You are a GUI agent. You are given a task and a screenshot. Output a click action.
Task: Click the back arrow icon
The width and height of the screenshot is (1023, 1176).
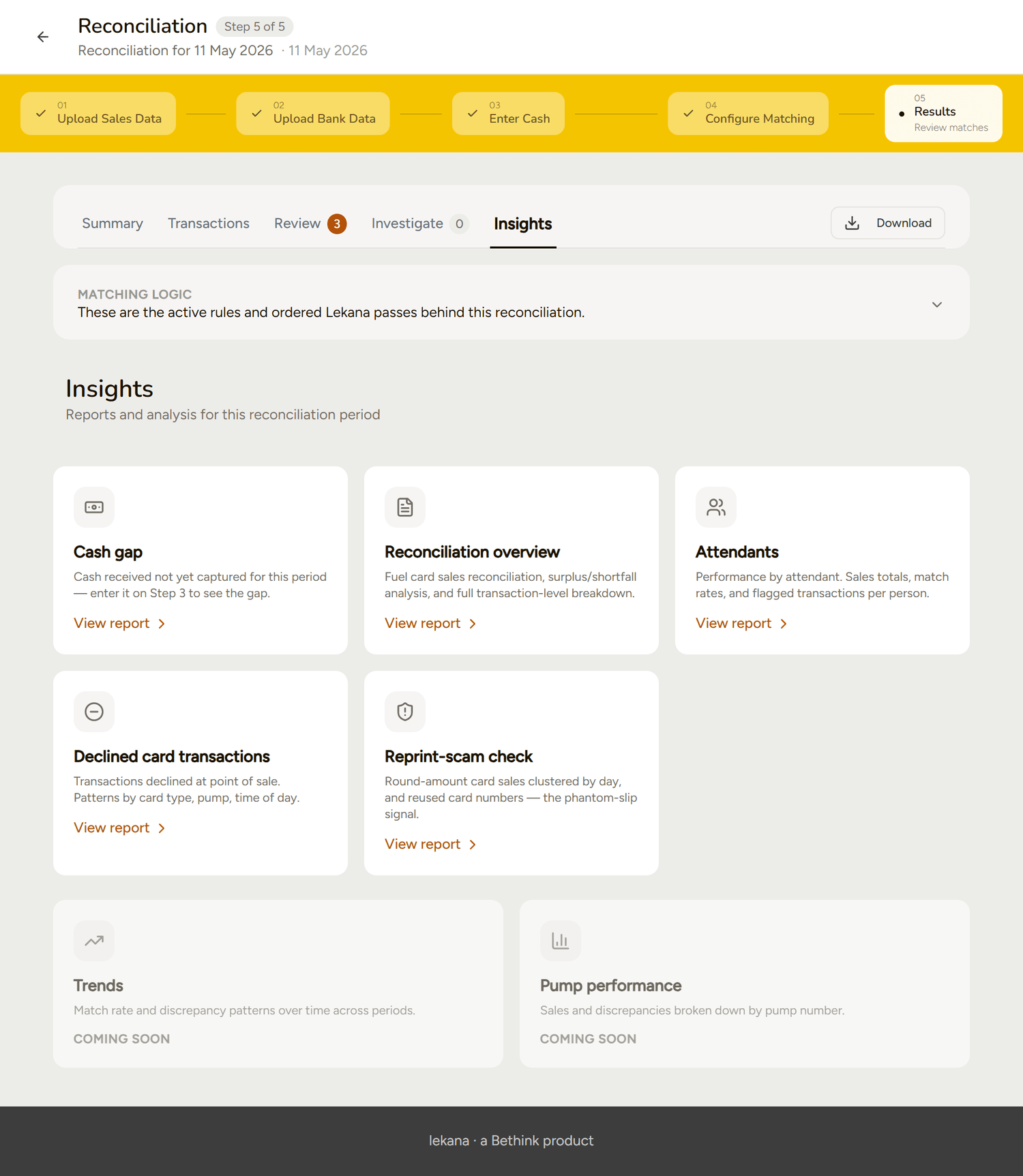pyautogui.click(x=43, y=37)
